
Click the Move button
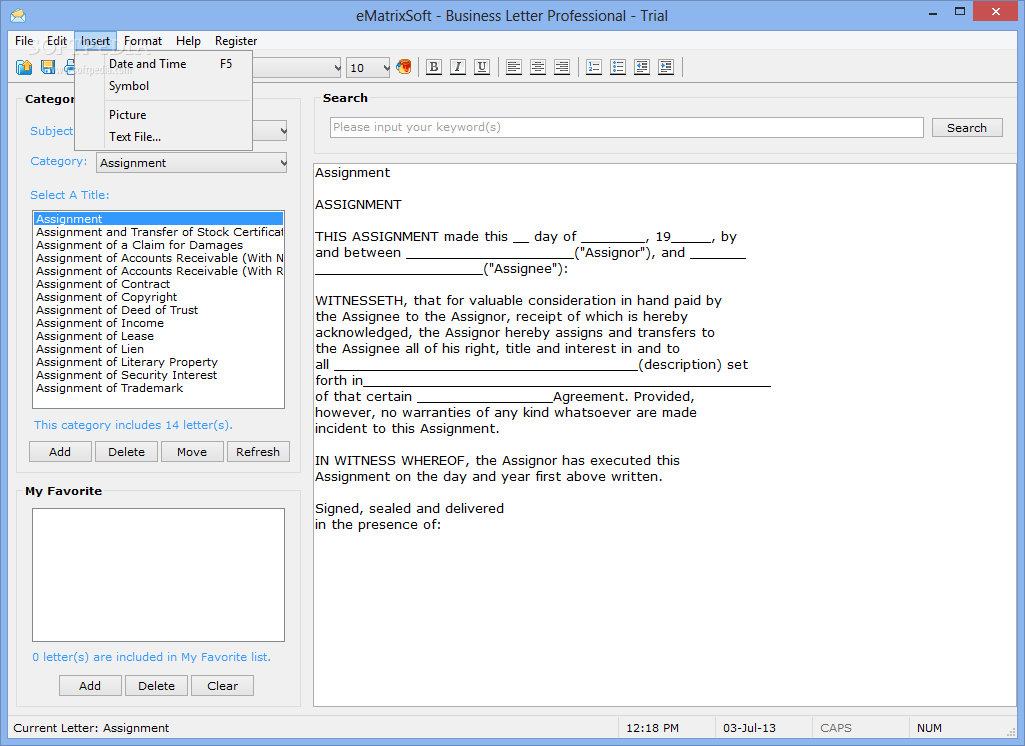click(192, 452)
